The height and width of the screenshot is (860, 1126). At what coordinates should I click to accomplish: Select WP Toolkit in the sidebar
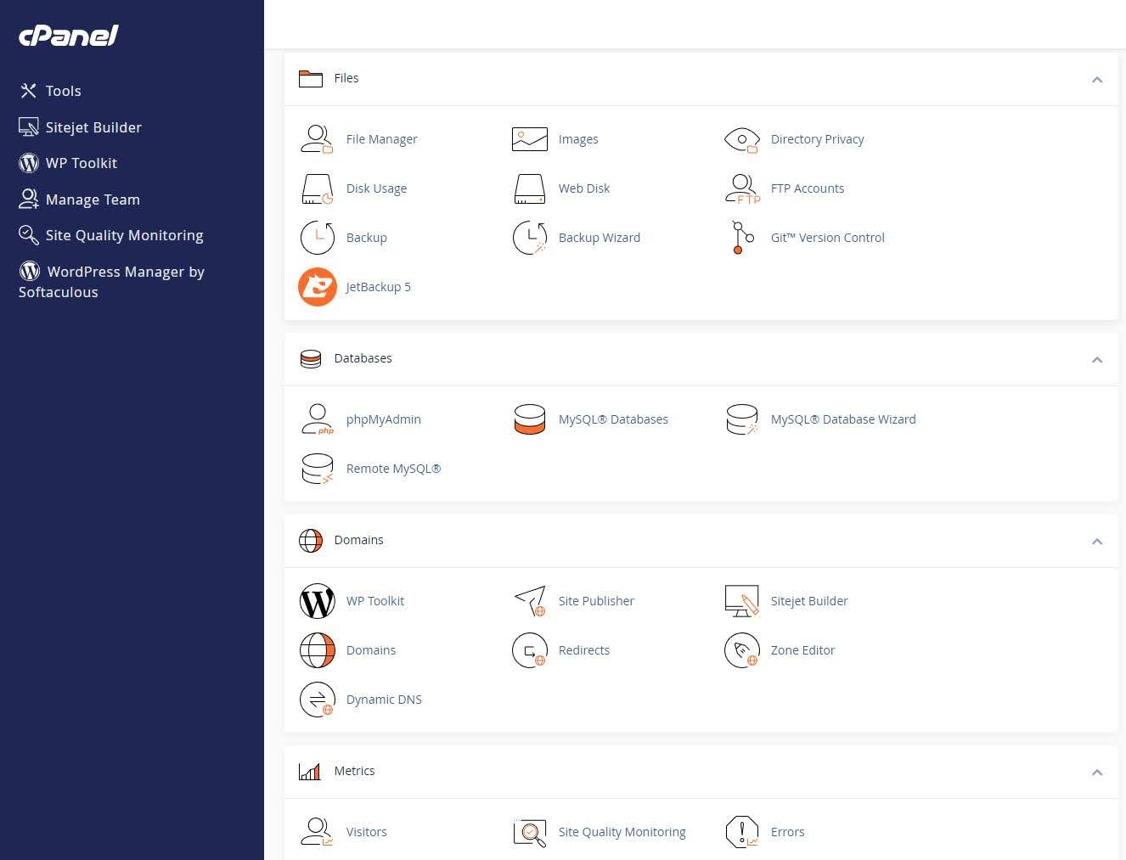click(68, 164)
